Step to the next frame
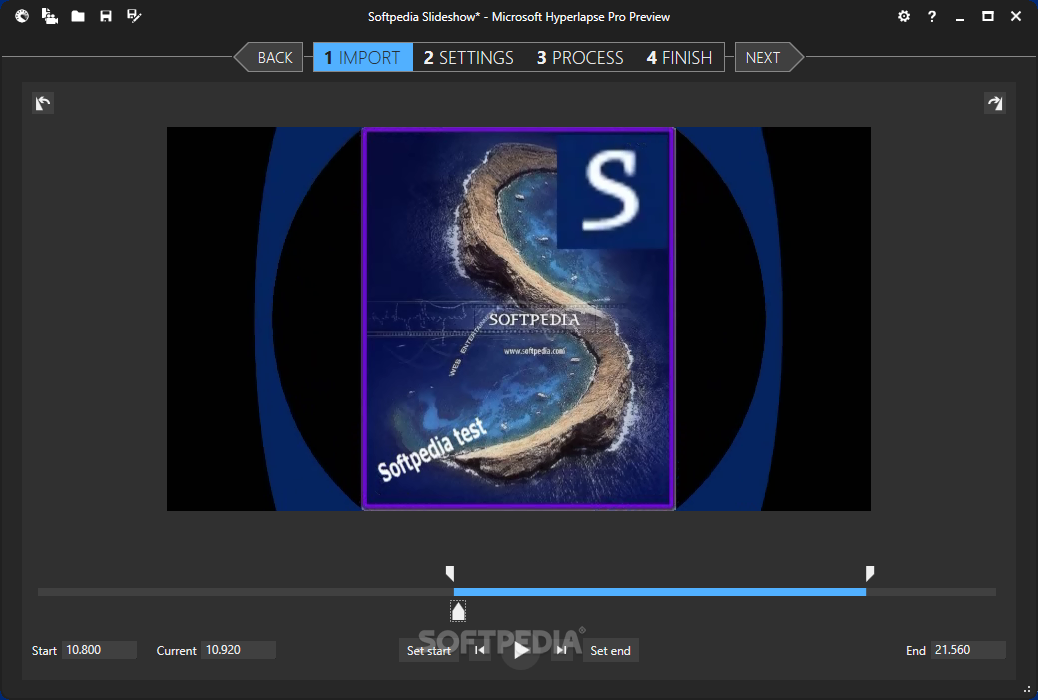This screenshot has height=700, width=1038. (561, 650)
